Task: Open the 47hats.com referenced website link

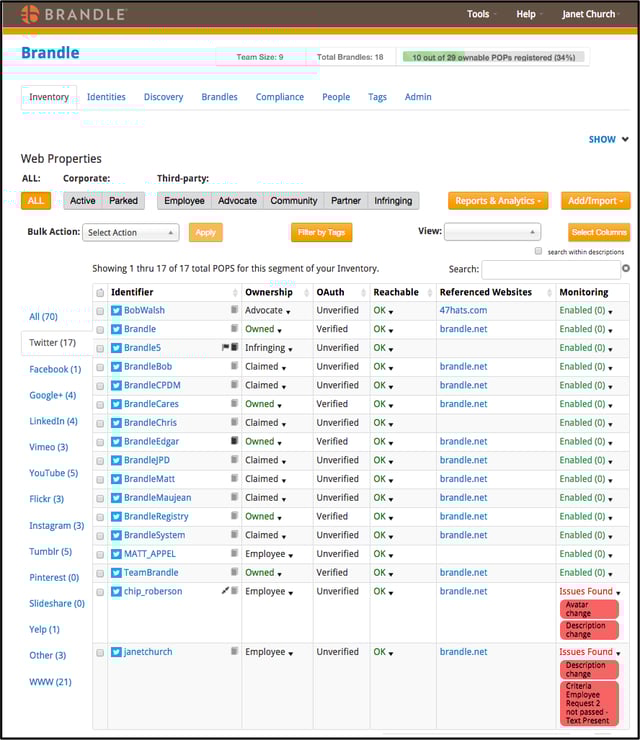Action: coord(463,310)
